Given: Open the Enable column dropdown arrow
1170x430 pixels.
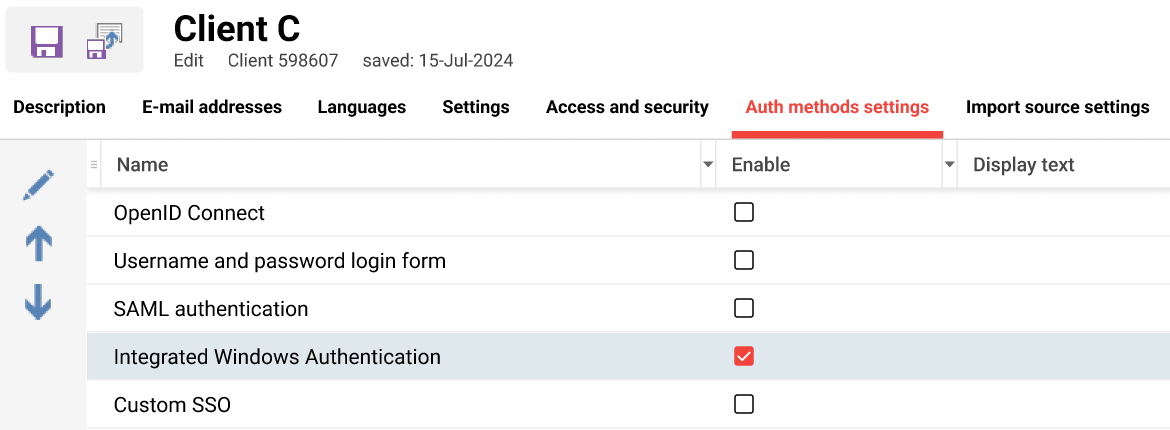Looking at the screenshot, I should pyautogui.click(x=949, y=165).
